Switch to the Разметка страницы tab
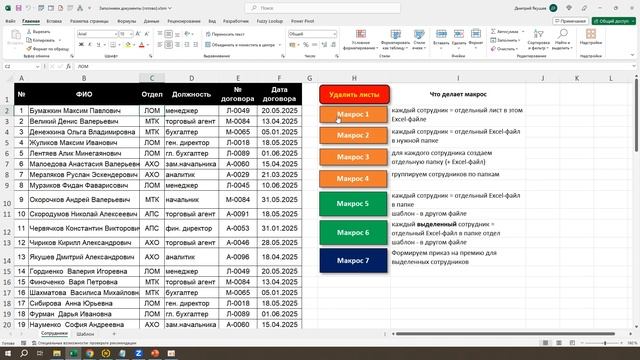The height and width of the screenshot is (360, 640). [89, 21]
